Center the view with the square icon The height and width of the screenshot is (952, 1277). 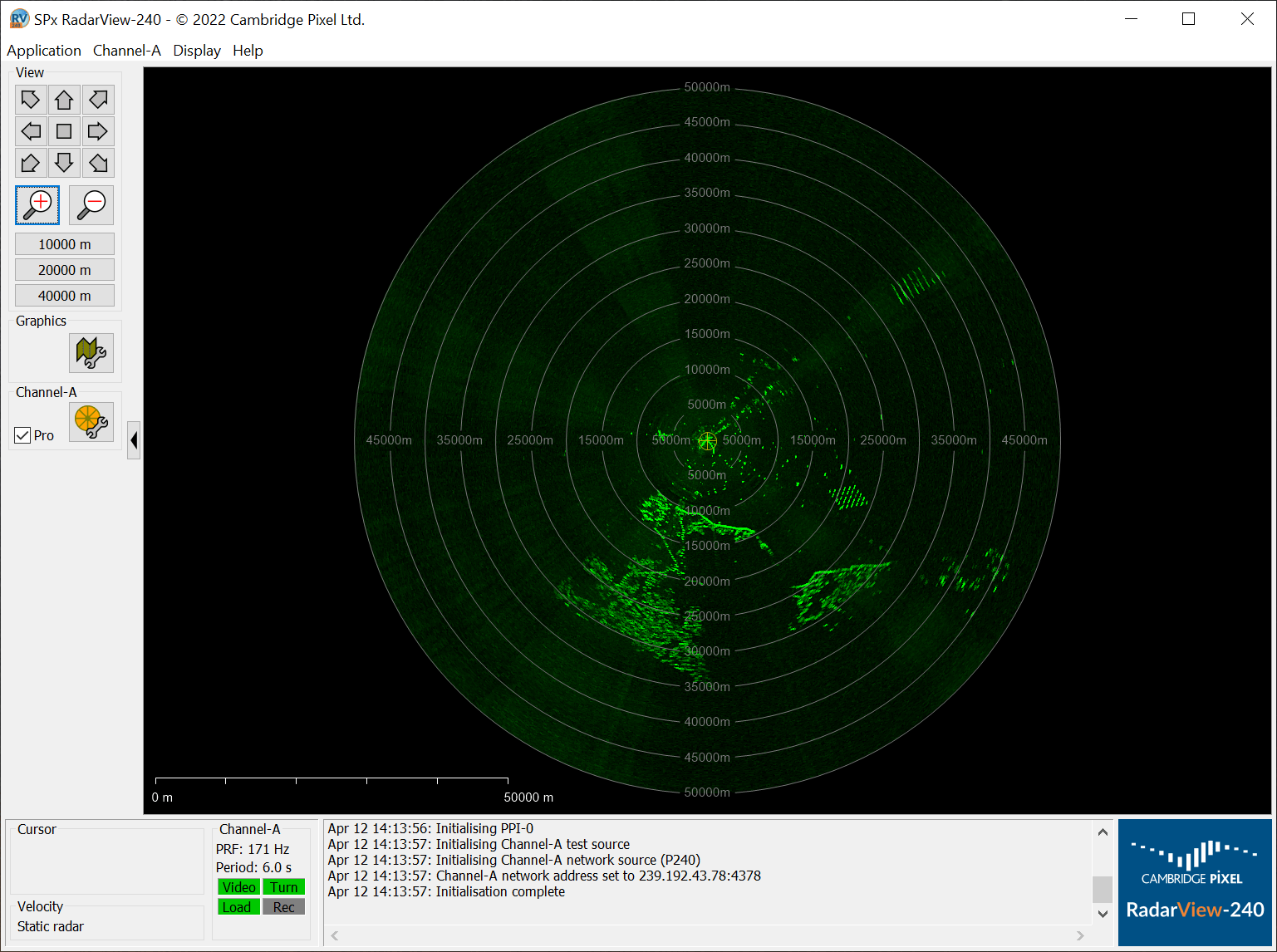coord(64,130)
